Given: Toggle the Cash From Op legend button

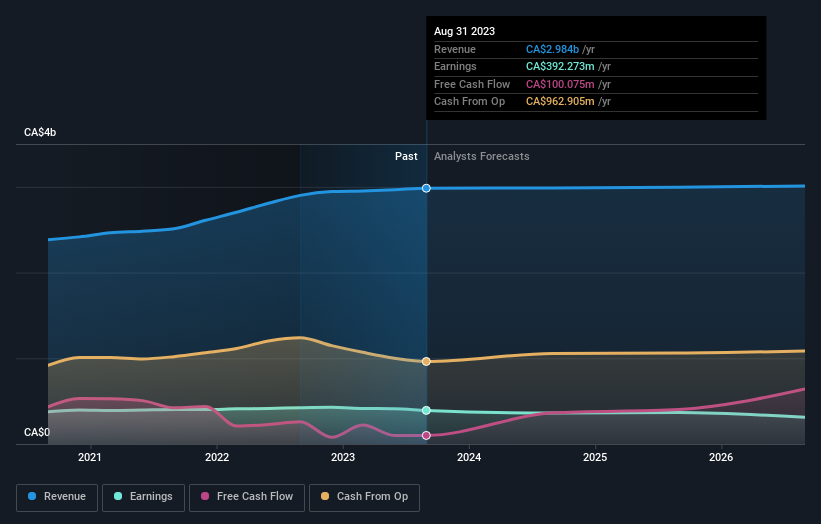Looking at the screenshot, I should (x=364, y=497).
